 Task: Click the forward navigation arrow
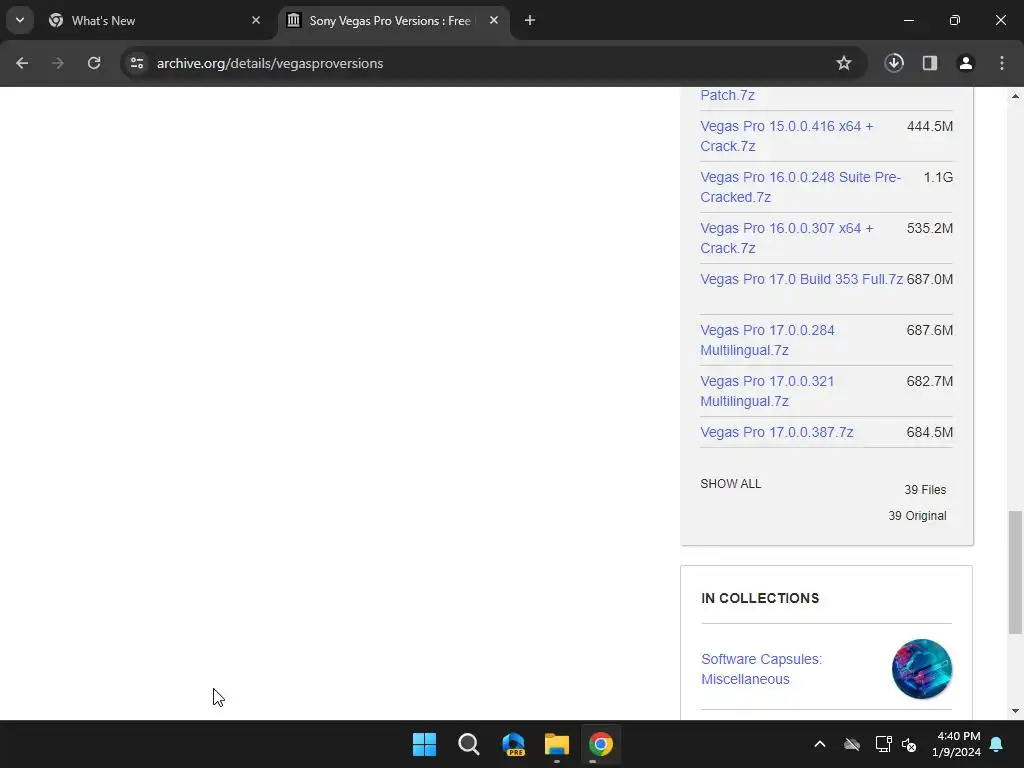click(x=58, y=63)
